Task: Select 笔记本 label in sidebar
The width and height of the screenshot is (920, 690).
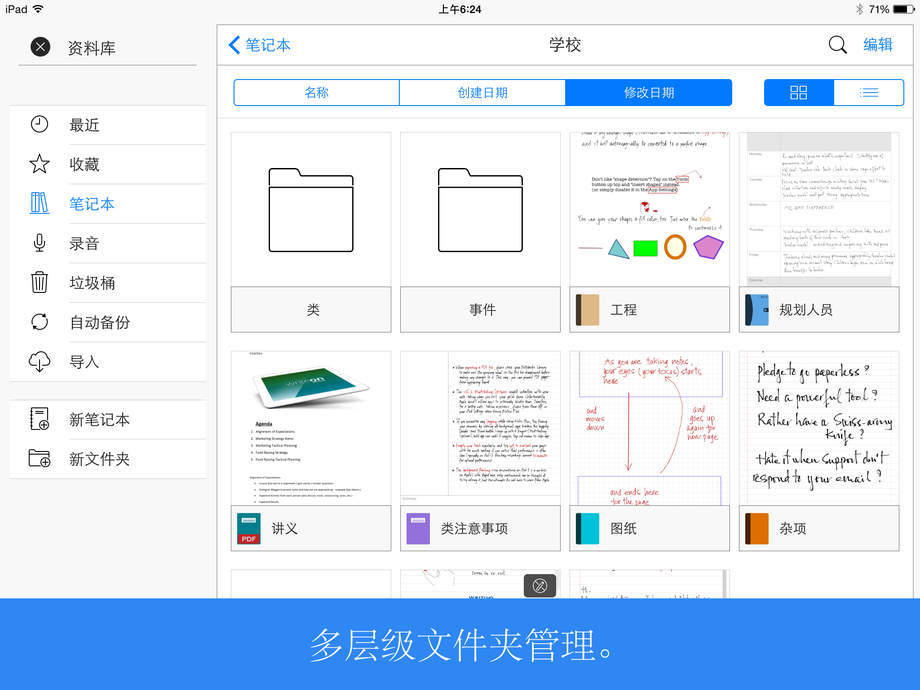Action: tap(92, 204)
